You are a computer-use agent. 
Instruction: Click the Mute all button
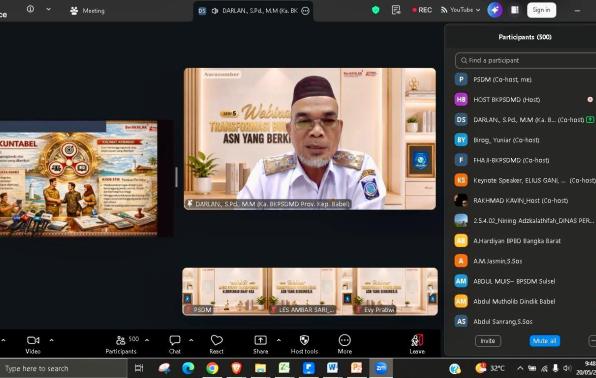[544, 341]
